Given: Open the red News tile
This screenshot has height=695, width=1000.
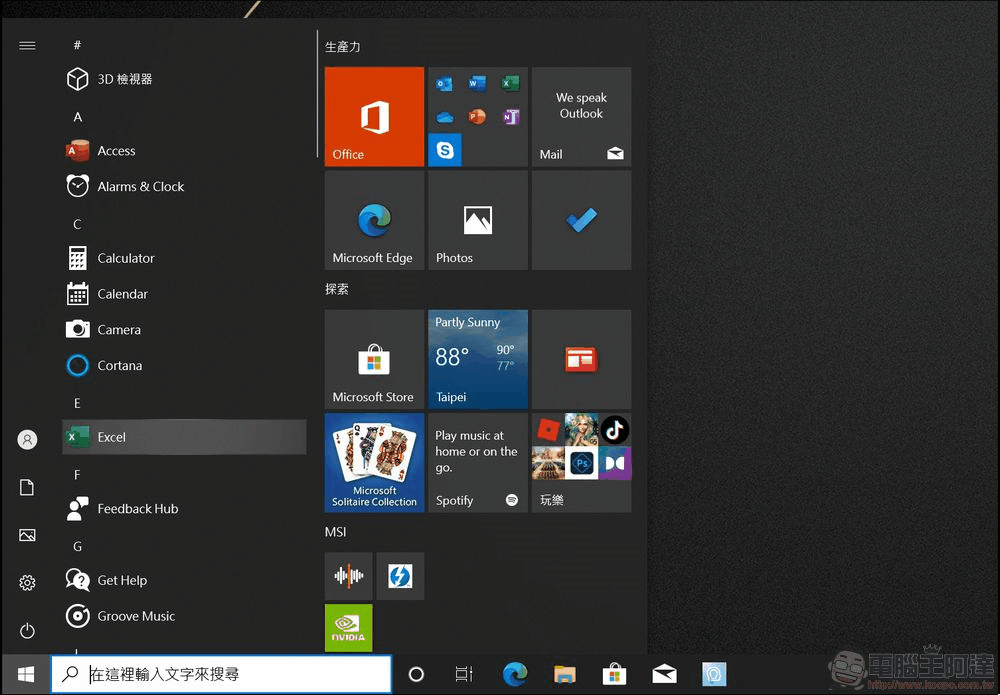Looking at the screenshot, I should [582, 359].
